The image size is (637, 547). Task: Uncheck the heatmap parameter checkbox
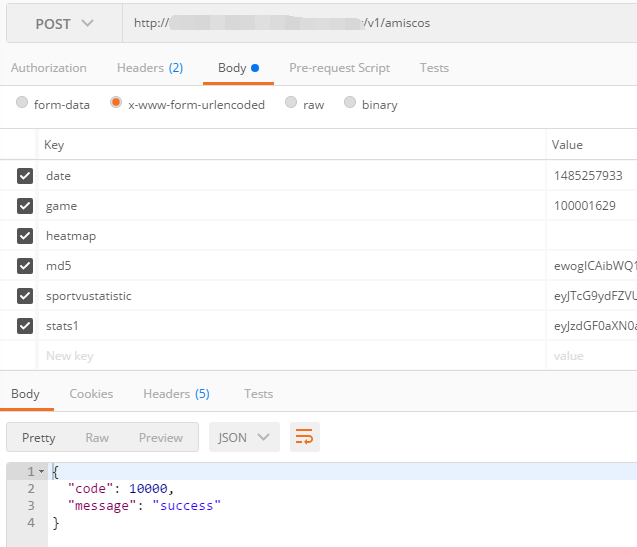tap(25, 236)
